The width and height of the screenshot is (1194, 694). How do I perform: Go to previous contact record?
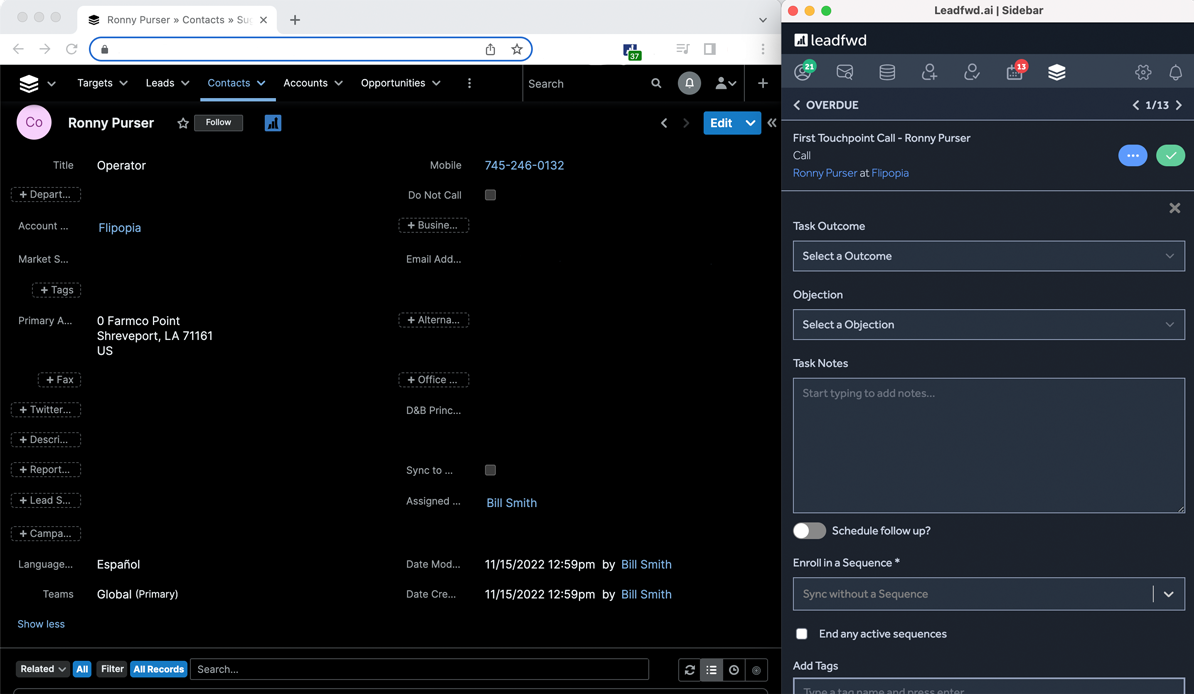(664, 123)
